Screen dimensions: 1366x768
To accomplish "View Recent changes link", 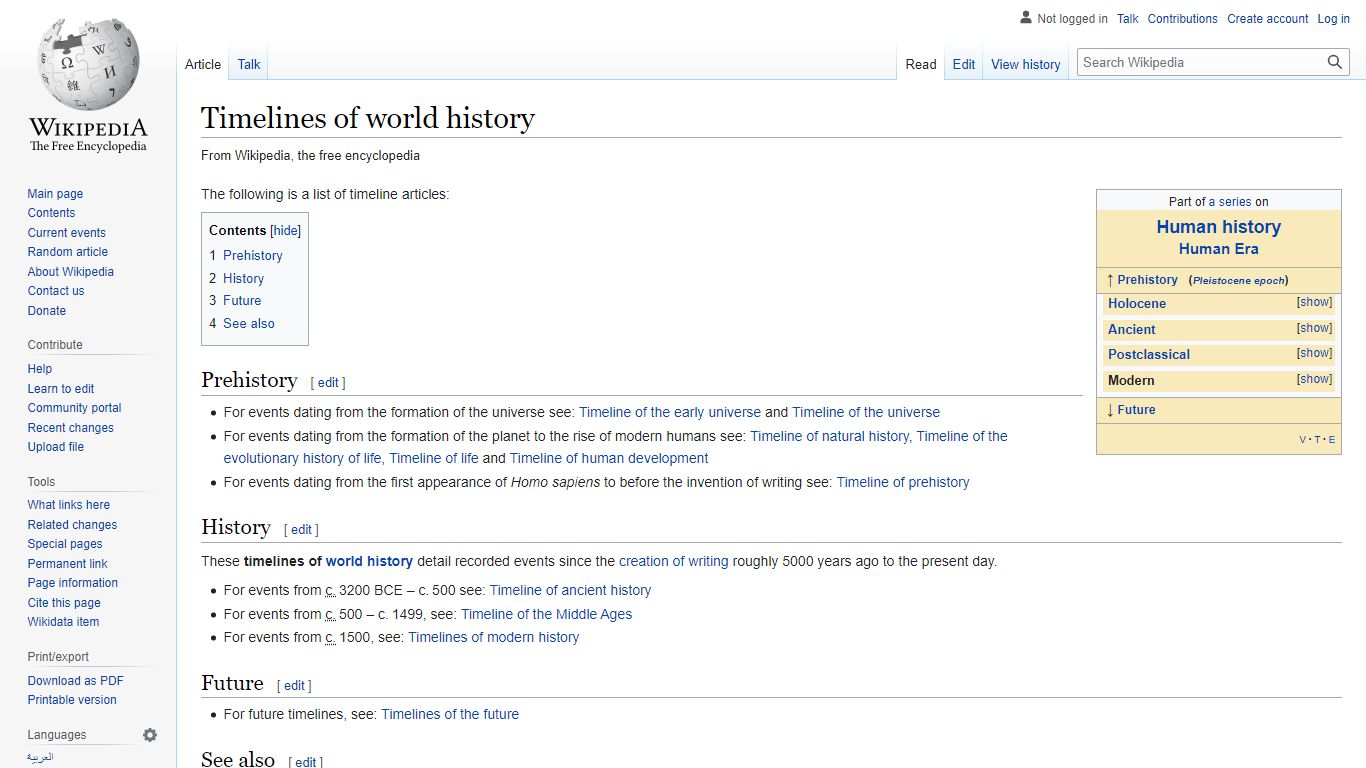I will click(x=71, y=428).
